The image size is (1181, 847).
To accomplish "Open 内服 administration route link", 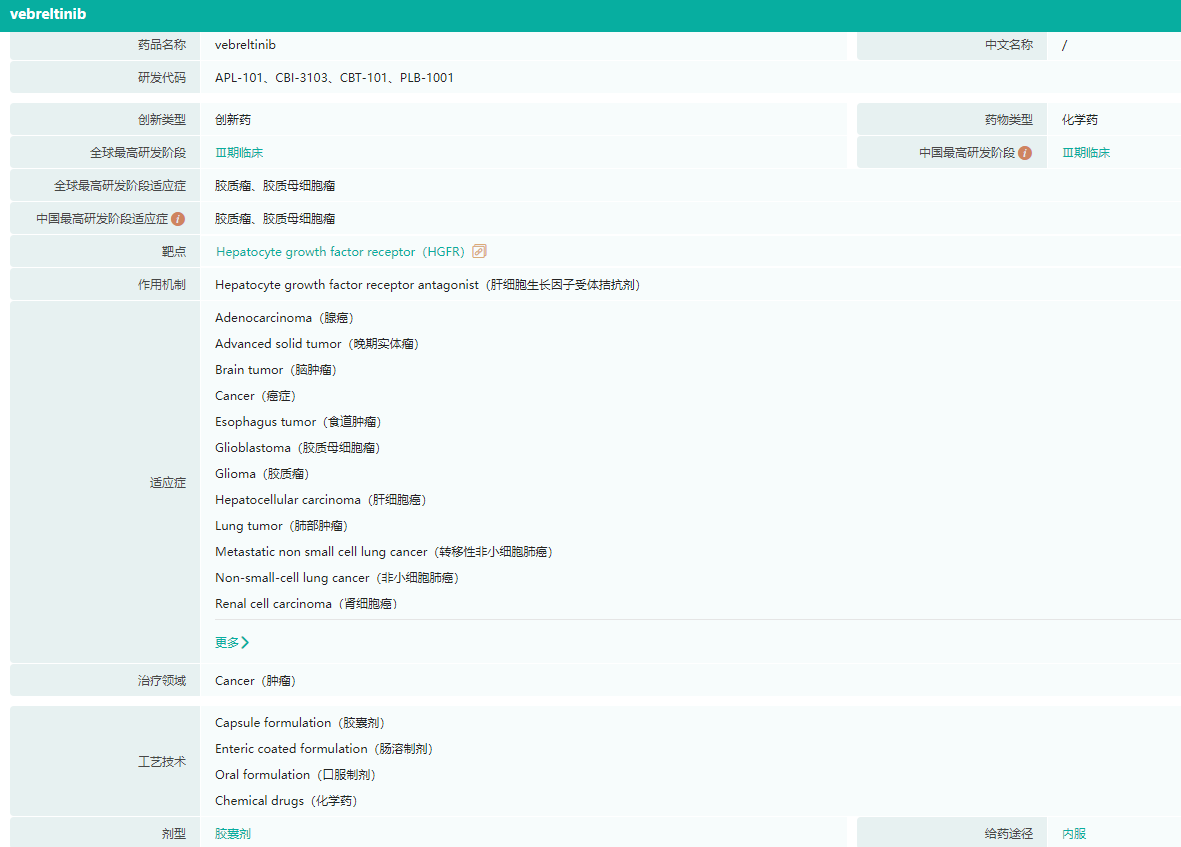I will point(1074,833).
